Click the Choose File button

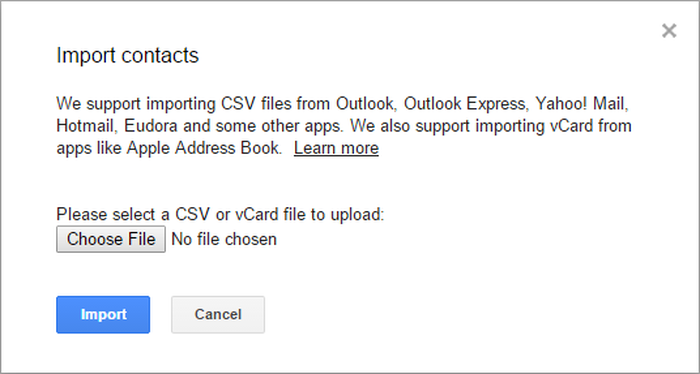click(x=111, y=239)
